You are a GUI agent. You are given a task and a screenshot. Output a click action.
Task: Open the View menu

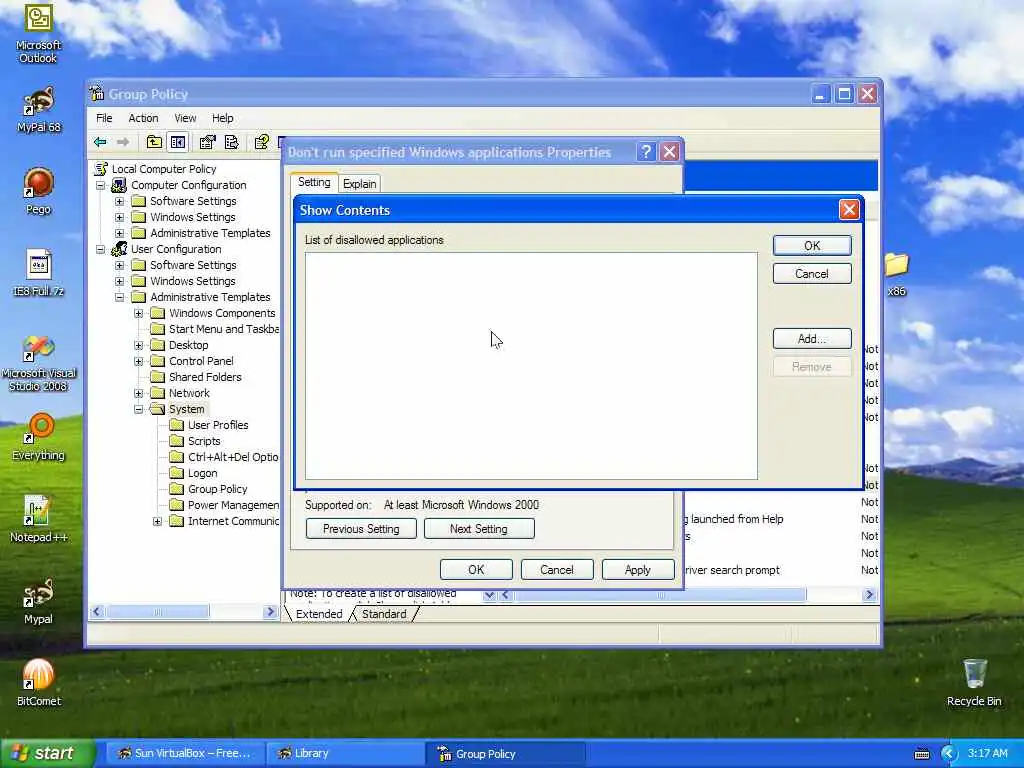click(x=185, y=118)
